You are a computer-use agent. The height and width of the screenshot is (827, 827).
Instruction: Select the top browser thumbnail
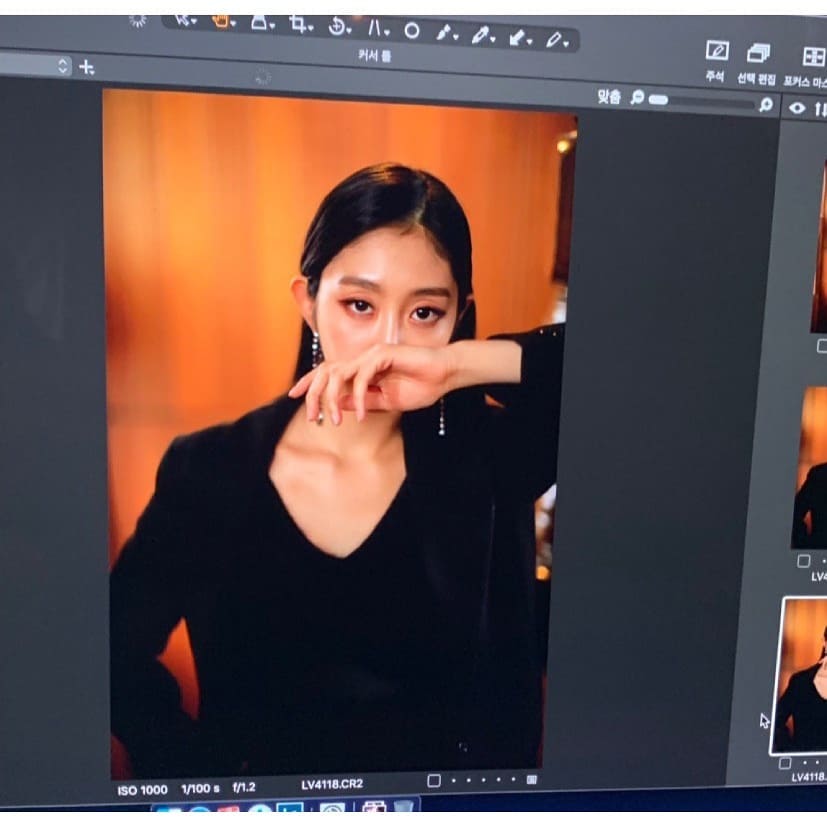coord(819,245)
